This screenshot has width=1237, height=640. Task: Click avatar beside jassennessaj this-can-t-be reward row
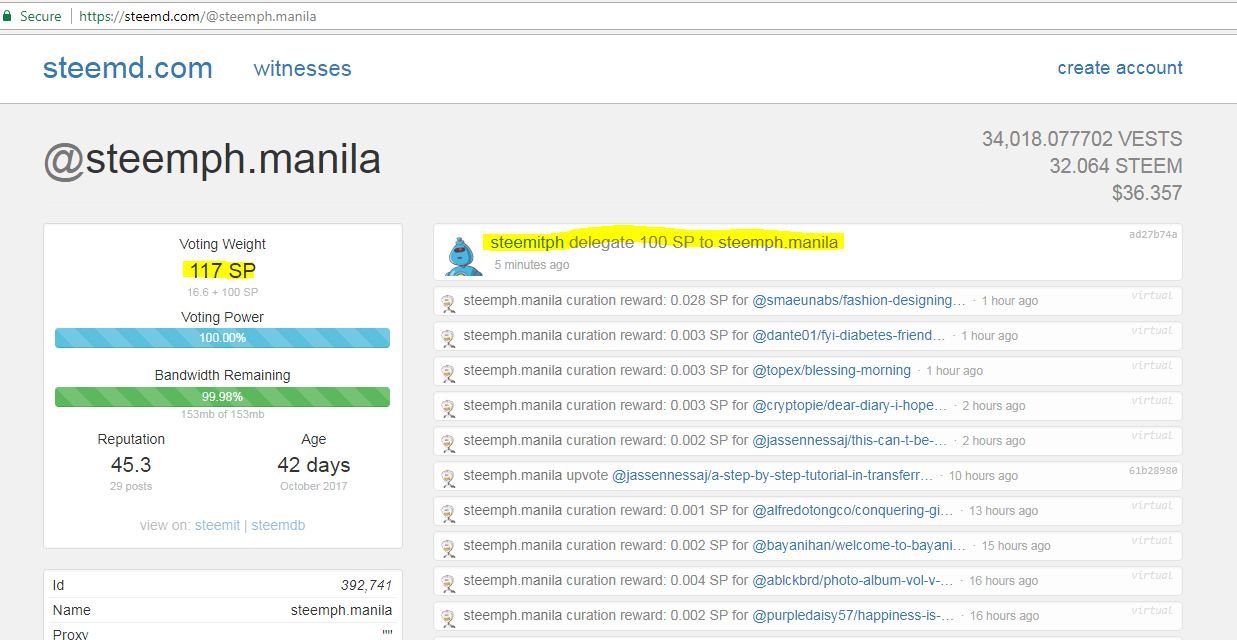click(x=449, y=441)
